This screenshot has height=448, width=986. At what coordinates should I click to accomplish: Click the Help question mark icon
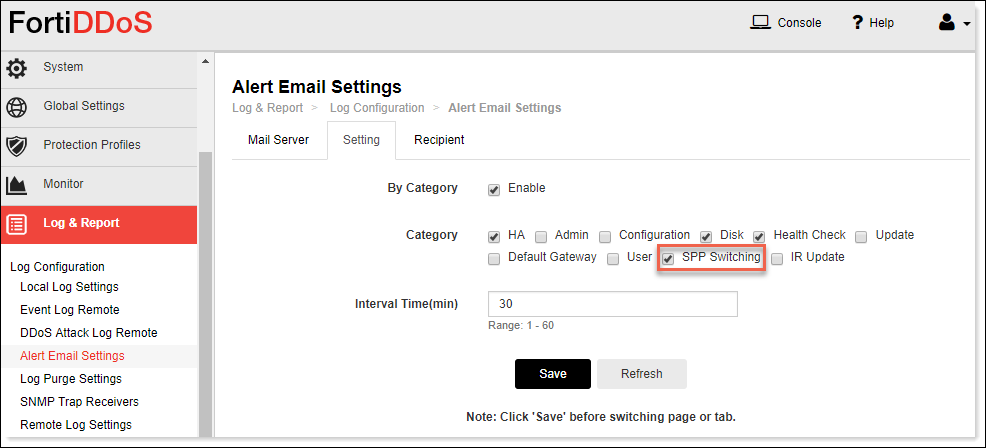pyautogui.click(x=856, y=23)
